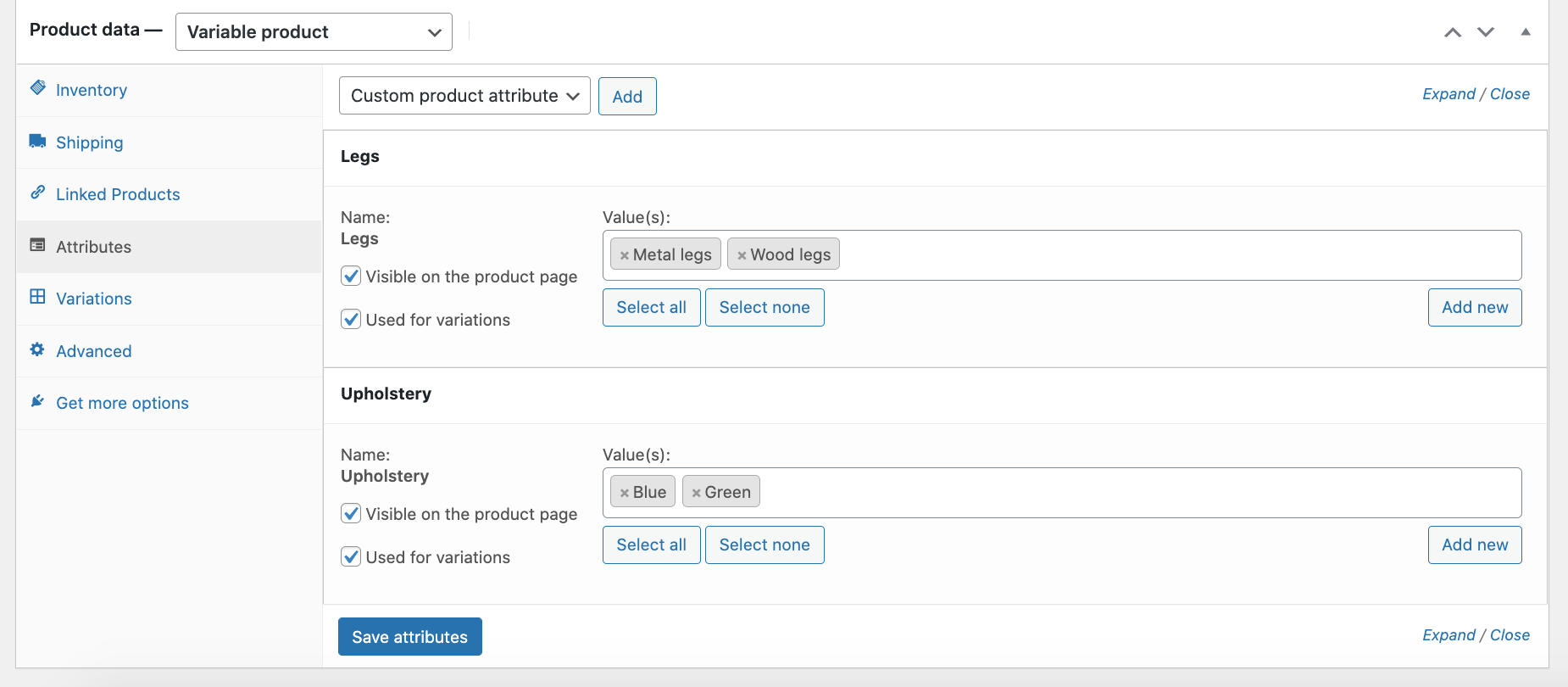1568x687 pixels.
Task: Click inside the Legs values input field
Action: (1178, 255)
